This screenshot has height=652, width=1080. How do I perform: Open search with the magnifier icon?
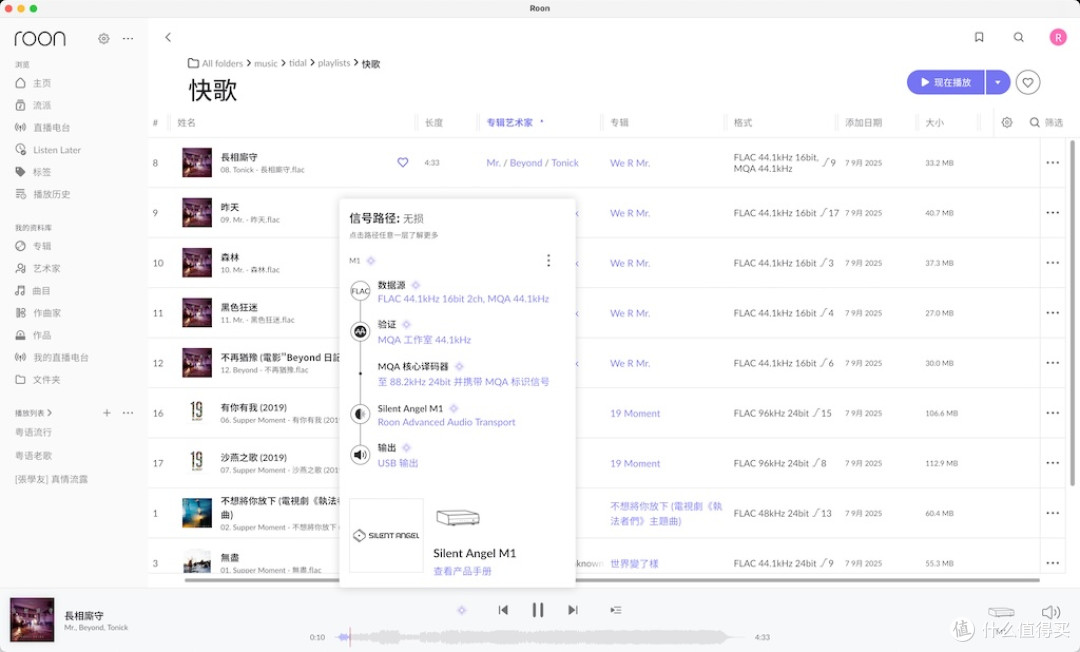tap(1019, 37)
